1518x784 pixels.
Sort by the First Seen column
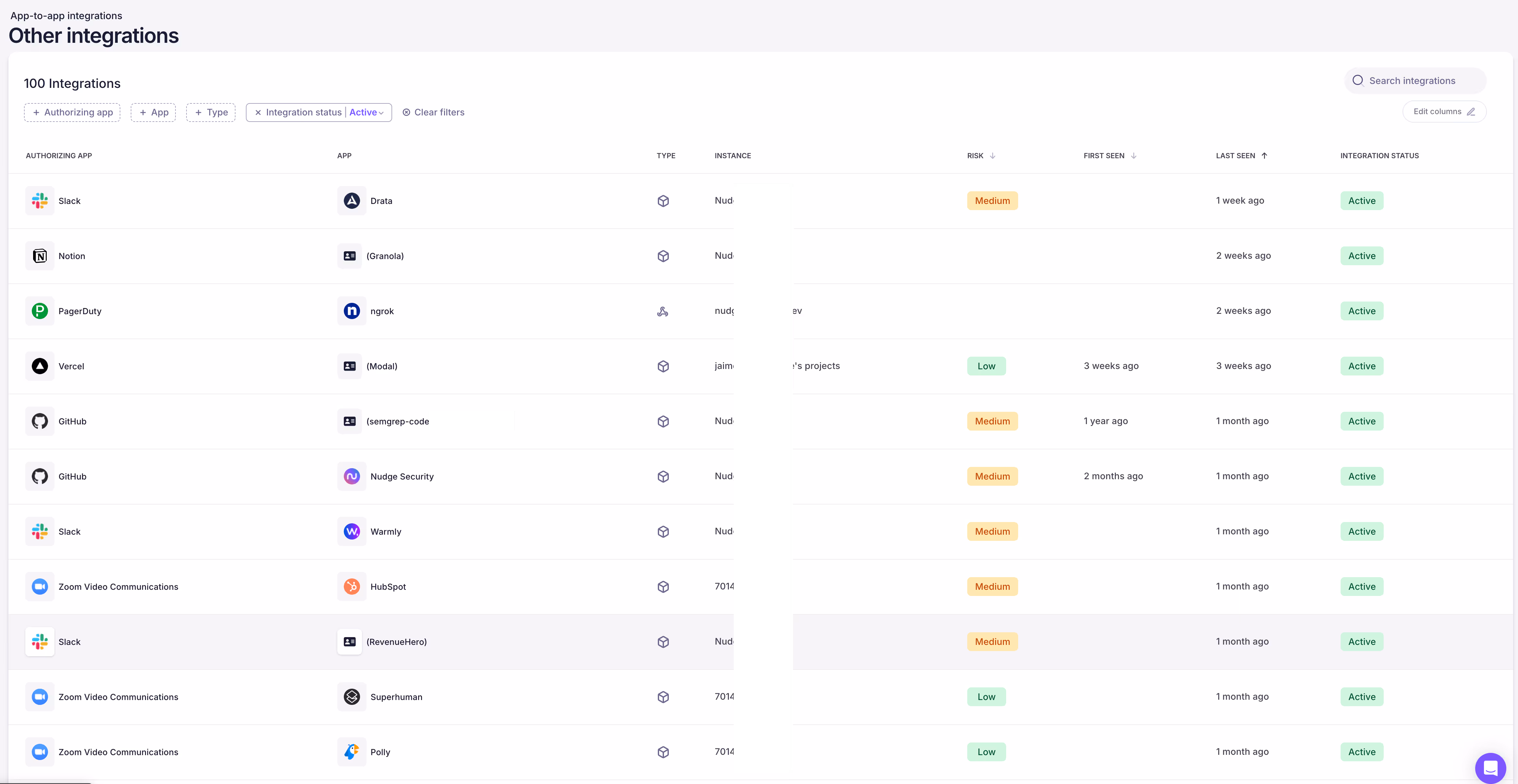1110,156
